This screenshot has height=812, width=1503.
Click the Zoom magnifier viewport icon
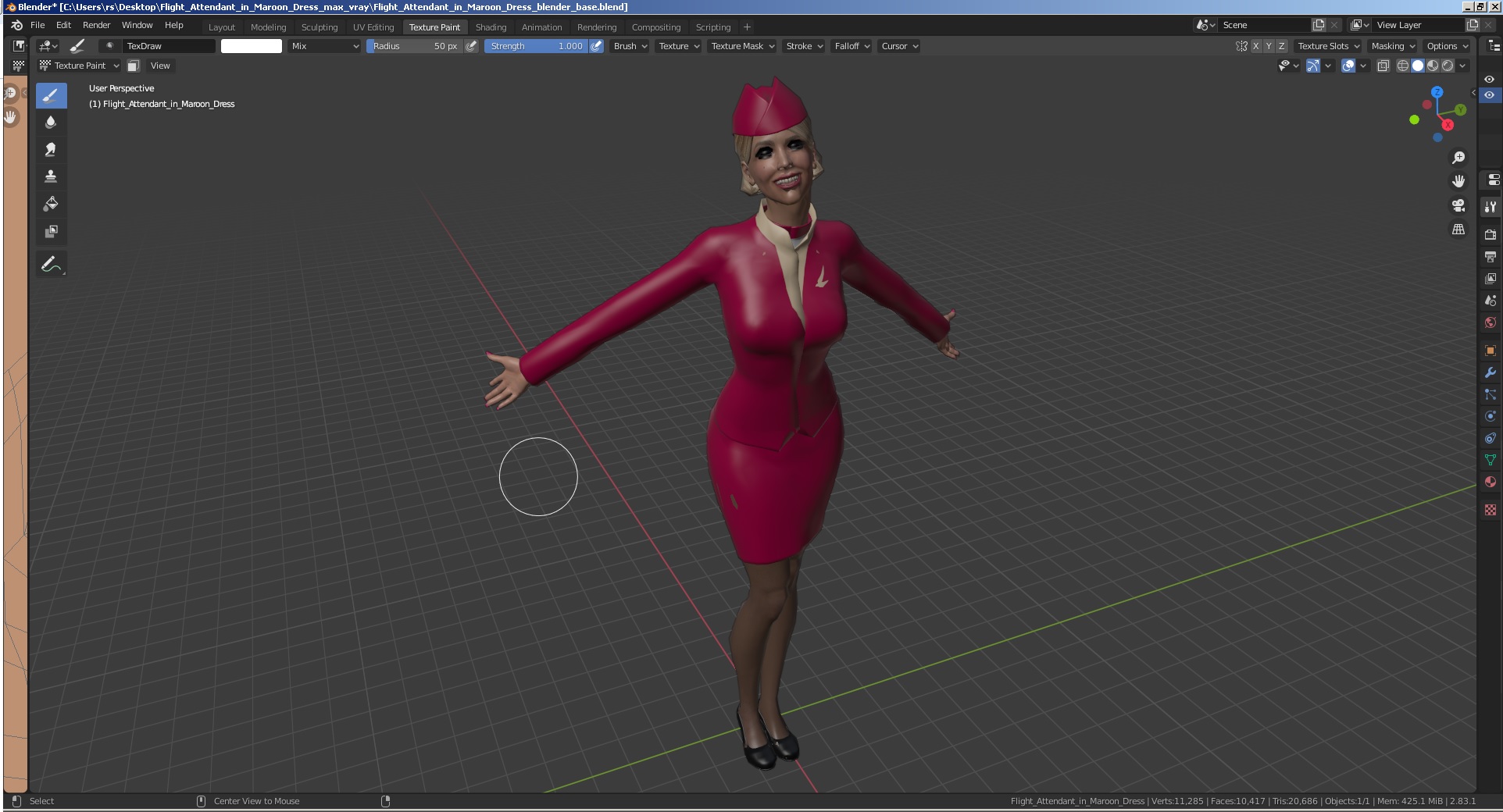[1458, 158]
